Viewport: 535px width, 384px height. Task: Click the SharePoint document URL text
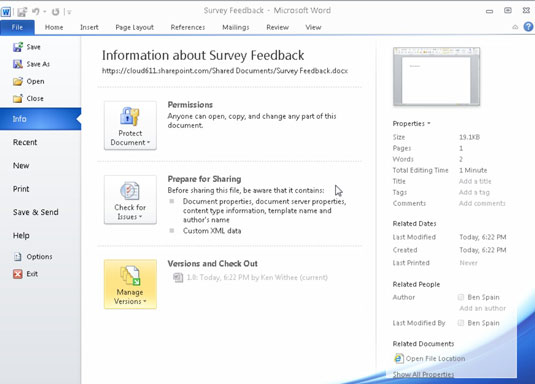(x=225, y=71)
